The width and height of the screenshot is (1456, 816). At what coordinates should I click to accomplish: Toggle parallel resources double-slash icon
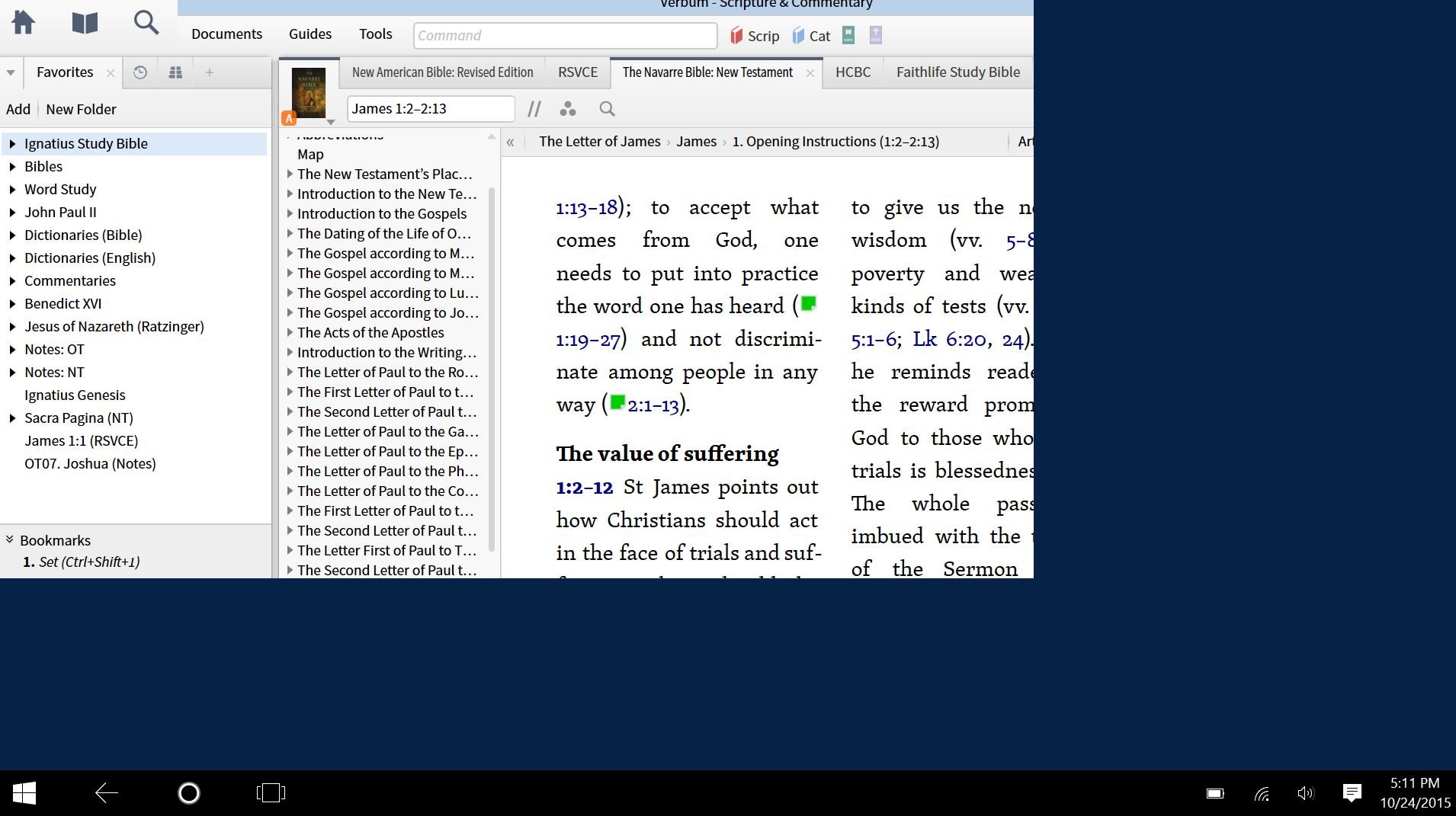[x=534, y=110]
